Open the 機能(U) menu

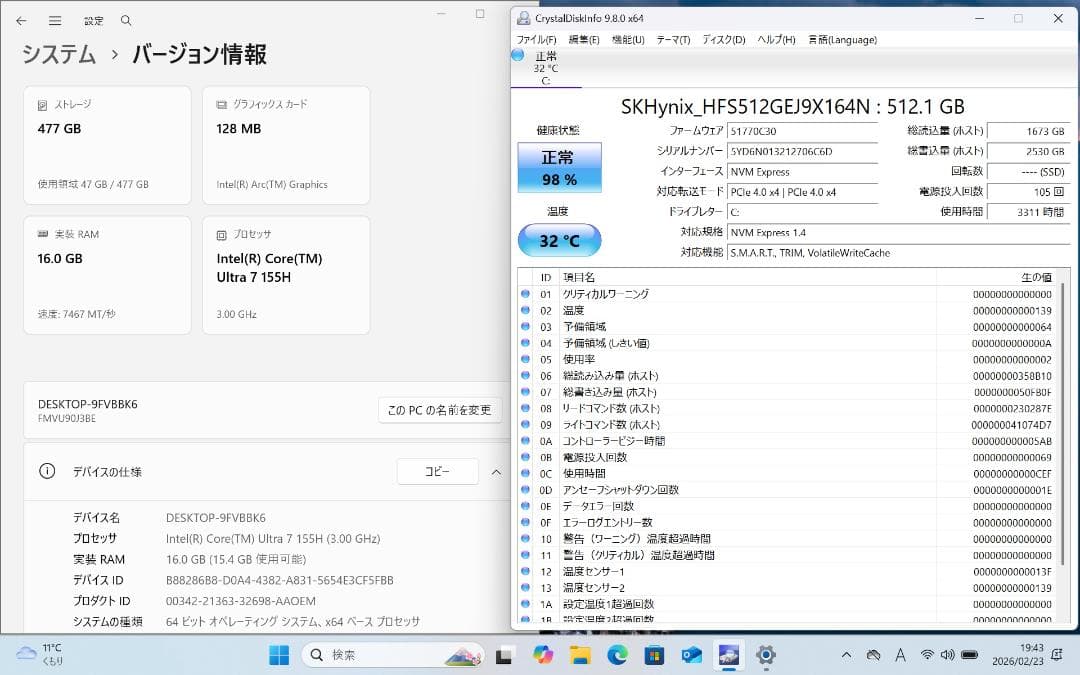point(628,40)
